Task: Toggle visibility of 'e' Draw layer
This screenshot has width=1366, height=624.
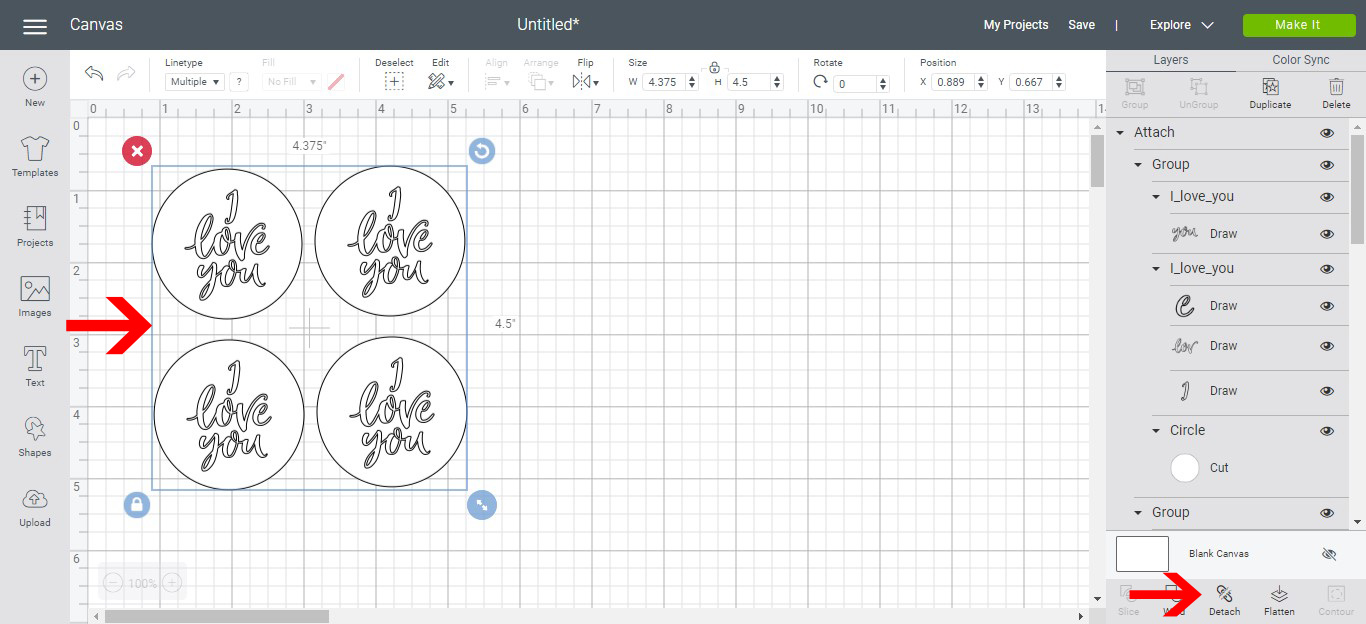Action: click(x=1327, y=306)
